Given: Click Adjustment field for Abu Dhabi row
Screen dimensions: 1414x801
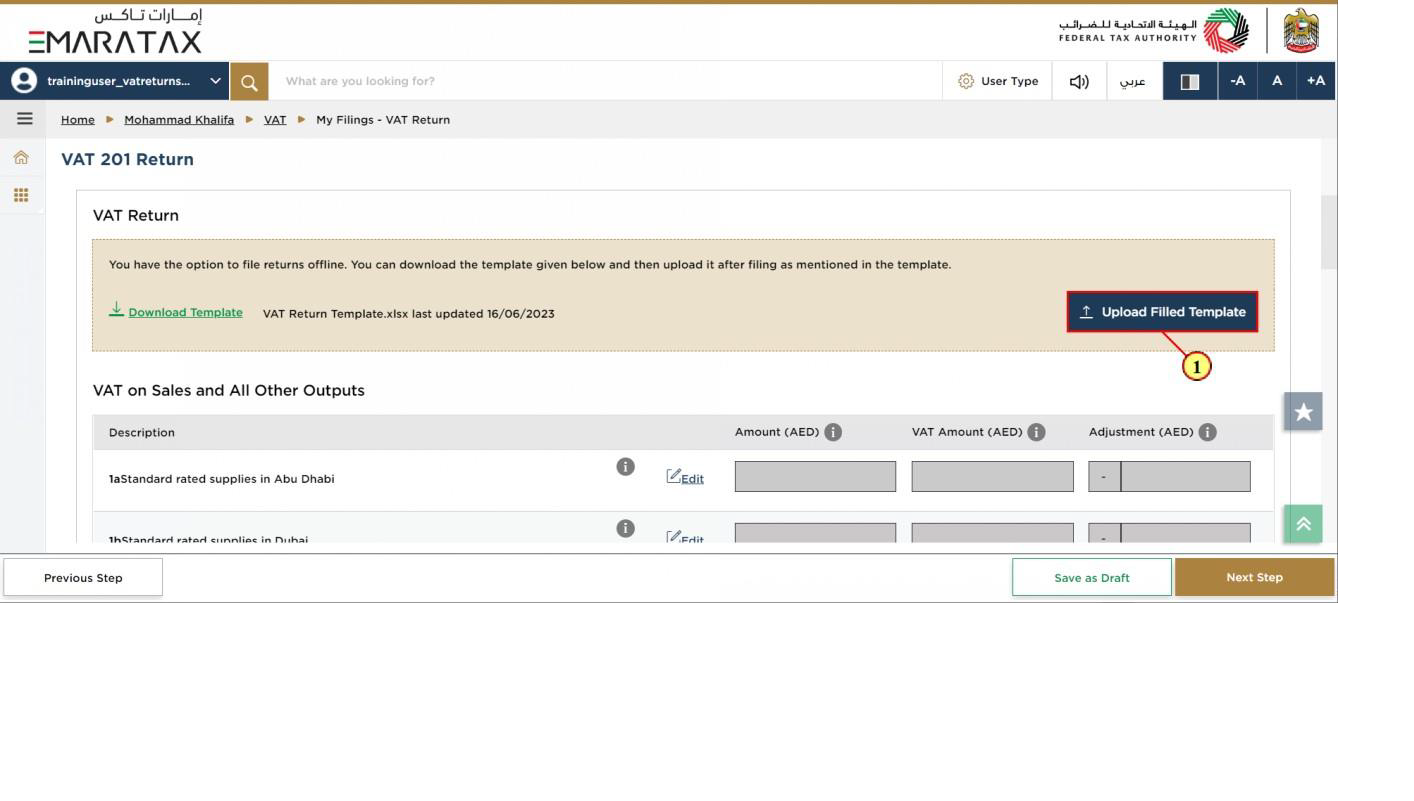Looking at the screenshot, I should pos(1185,477).
